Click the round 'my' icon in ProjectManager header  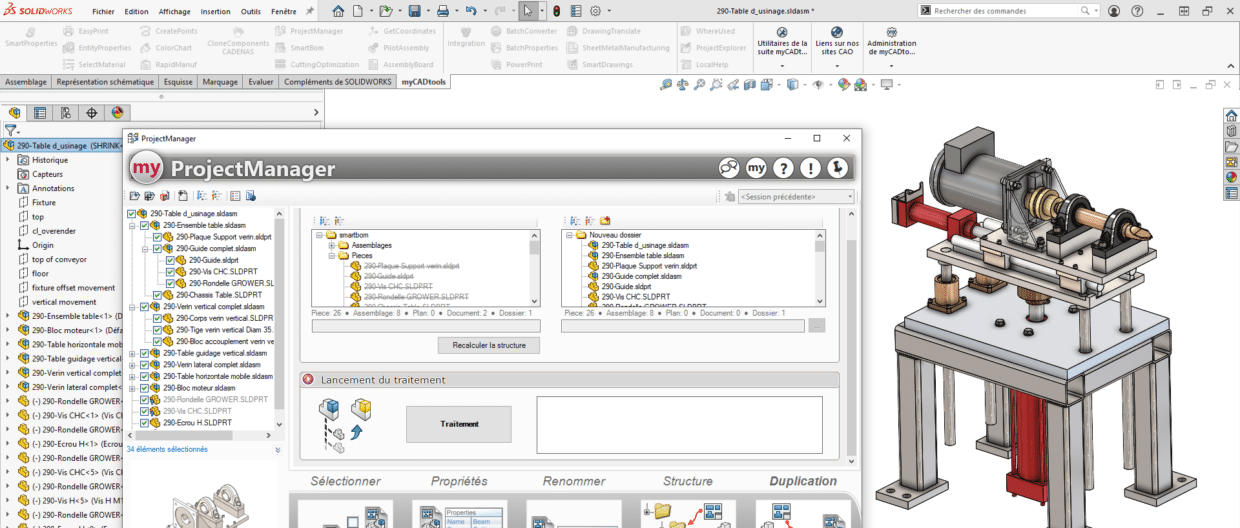coord(757,168)
